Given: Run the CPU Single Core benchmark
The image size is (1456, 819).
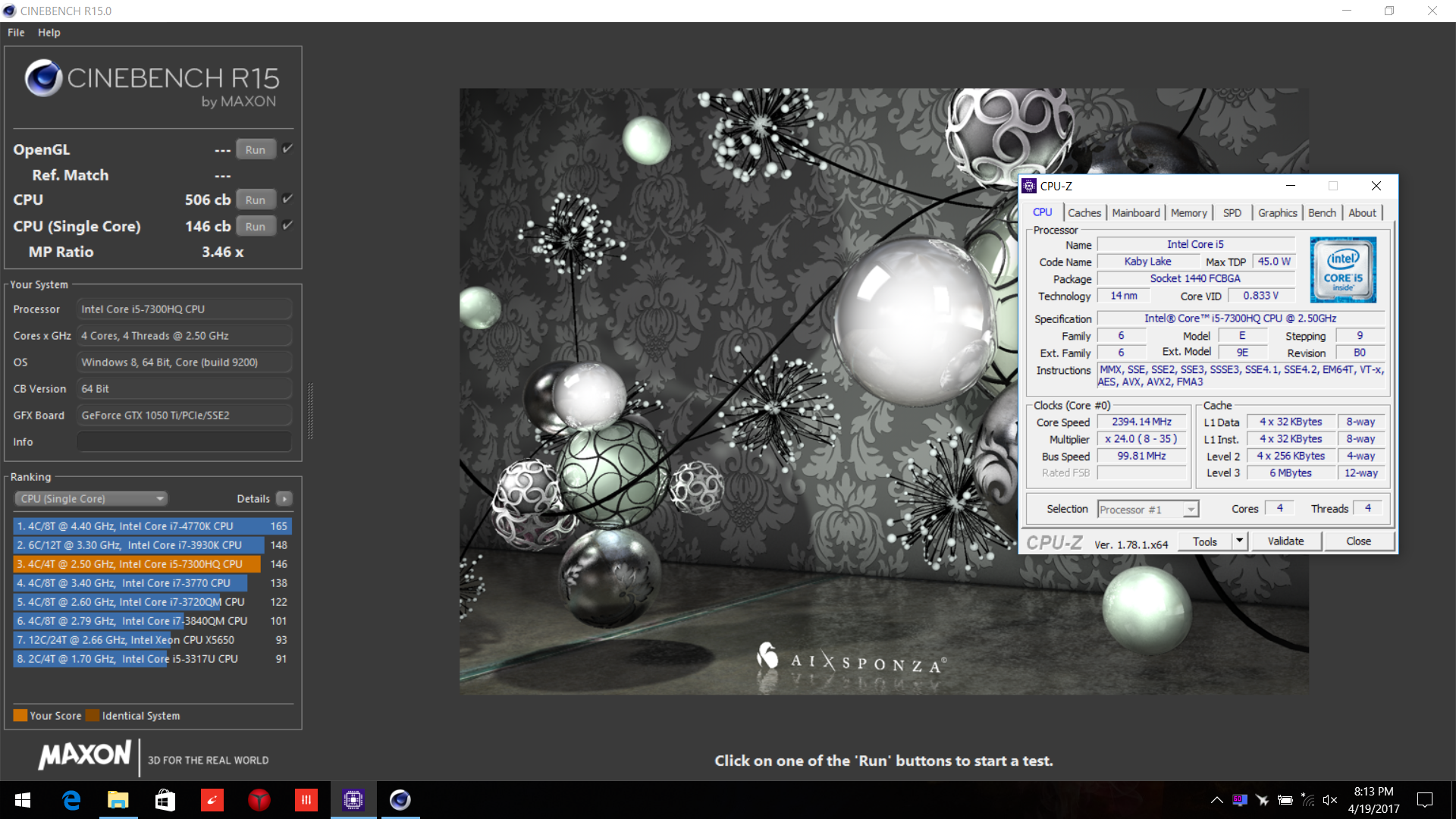Looking at the screenshot, I should pyautogui.click(x=256, y=226).
